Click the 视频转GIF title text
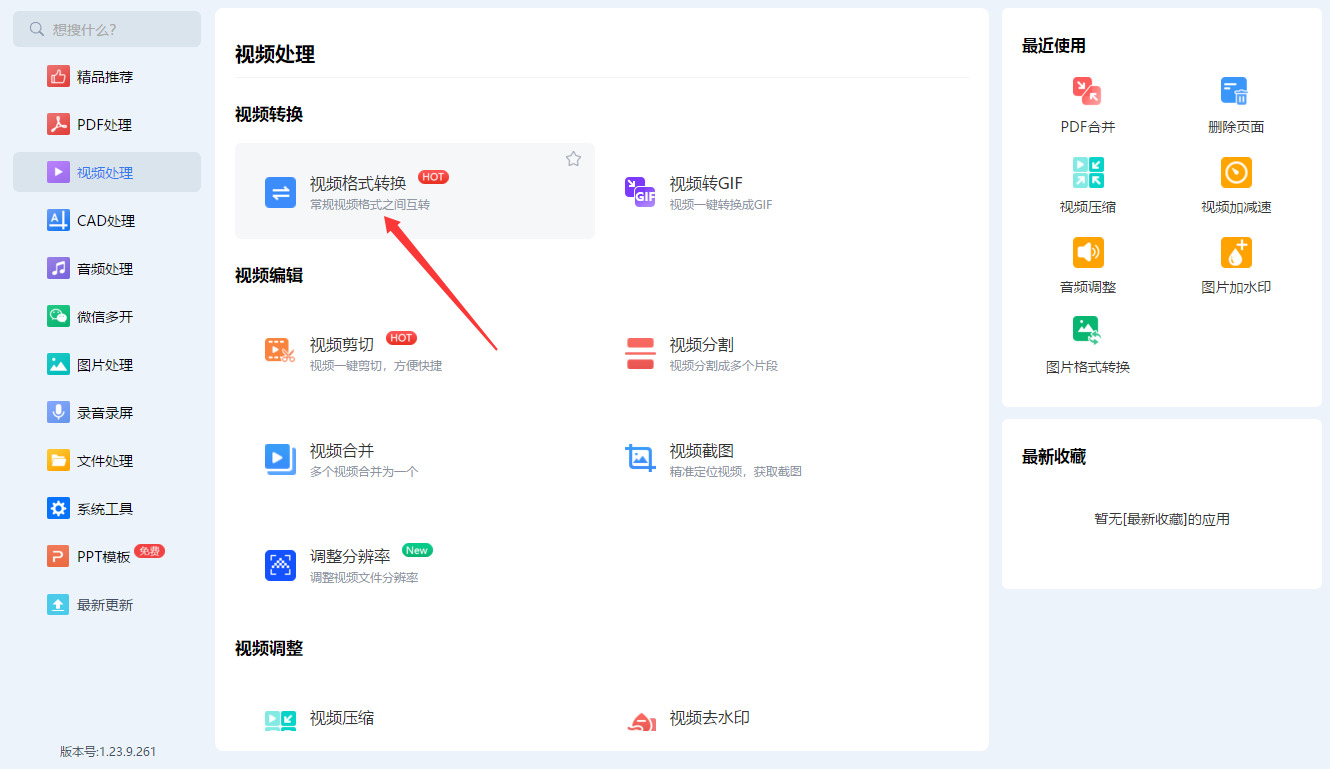 point(706,183)
